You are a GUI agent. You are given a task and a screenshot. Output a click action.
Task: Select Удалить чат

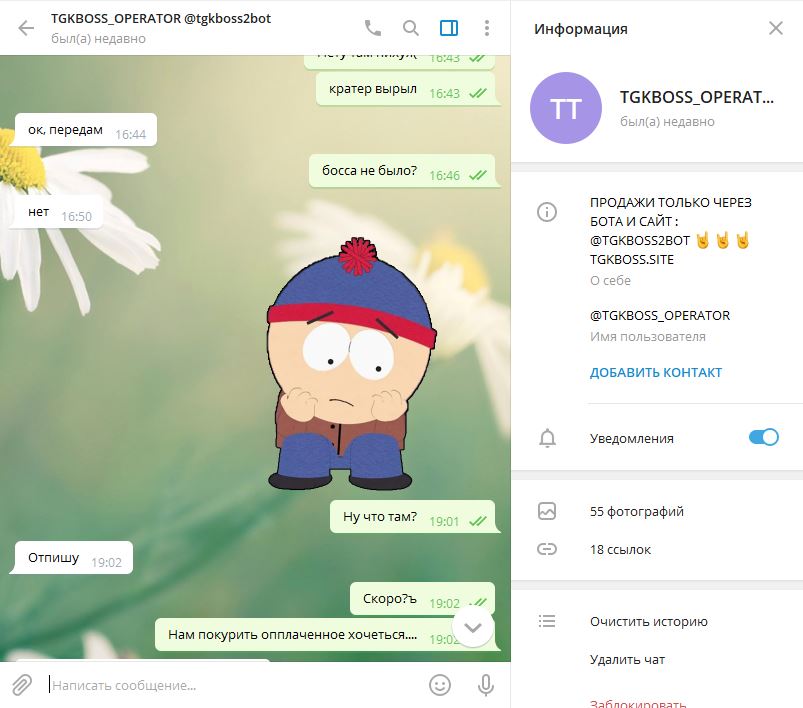coord(627,659)
